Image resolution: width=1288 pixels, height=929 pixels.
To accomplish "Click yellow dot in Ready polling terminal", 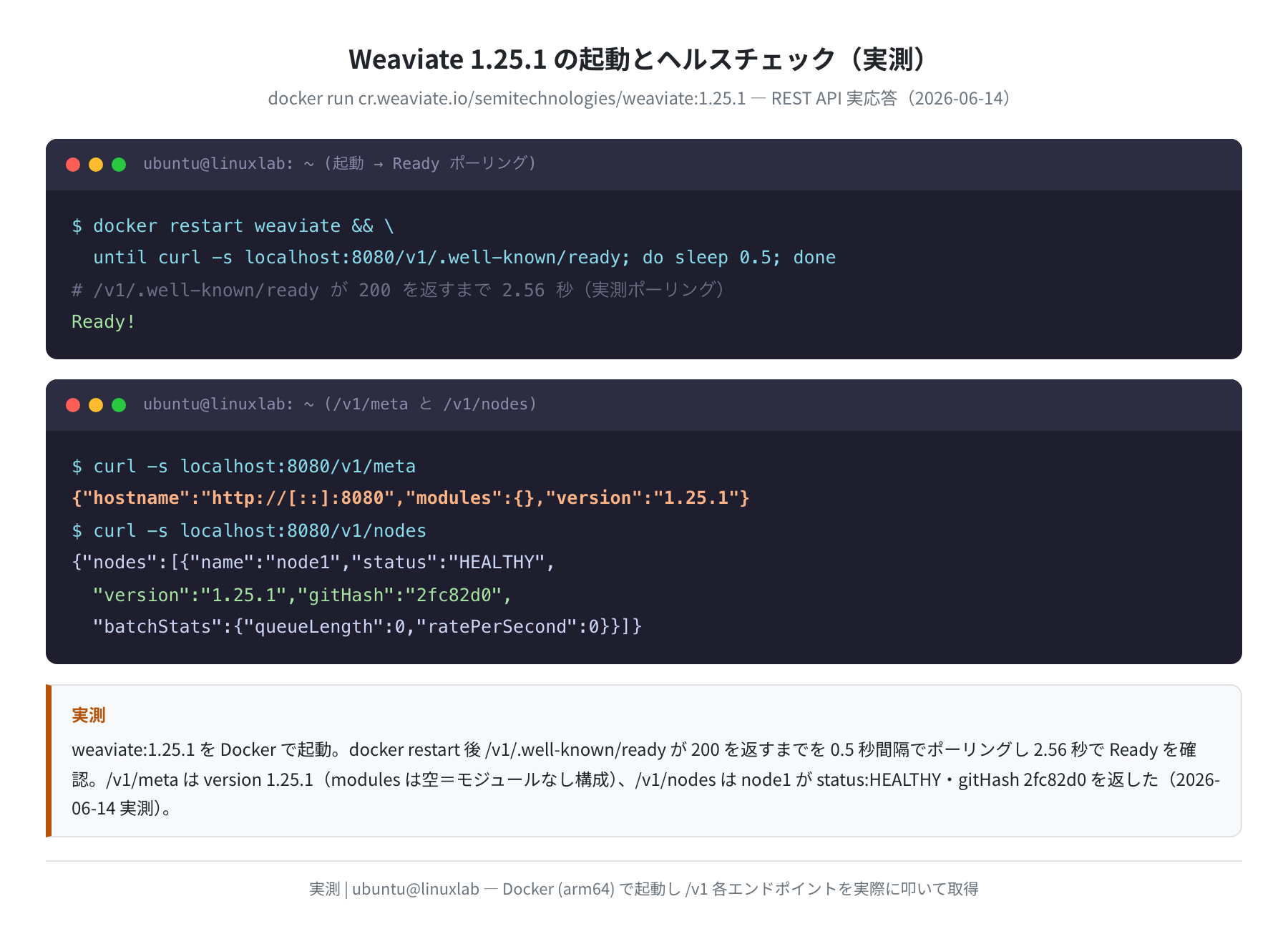I will point(96,165).
